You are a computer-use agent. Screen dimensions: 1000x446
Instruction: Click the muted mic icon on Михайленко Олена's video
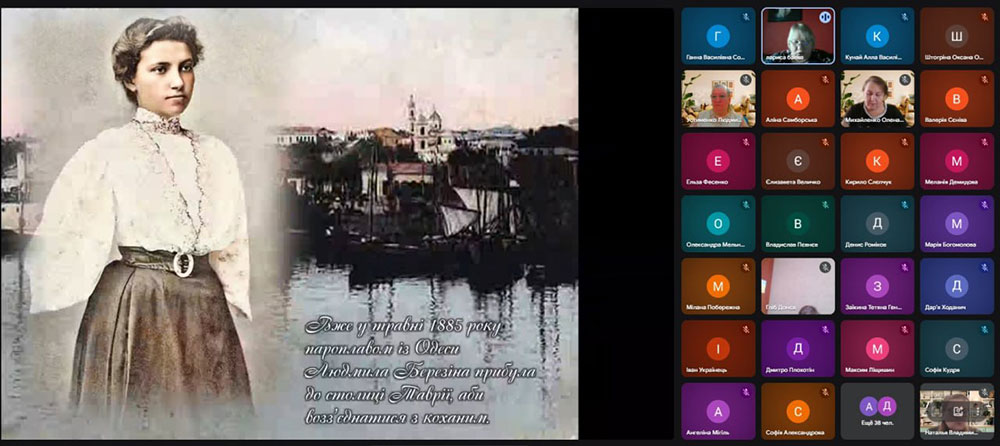coord(905,79)
